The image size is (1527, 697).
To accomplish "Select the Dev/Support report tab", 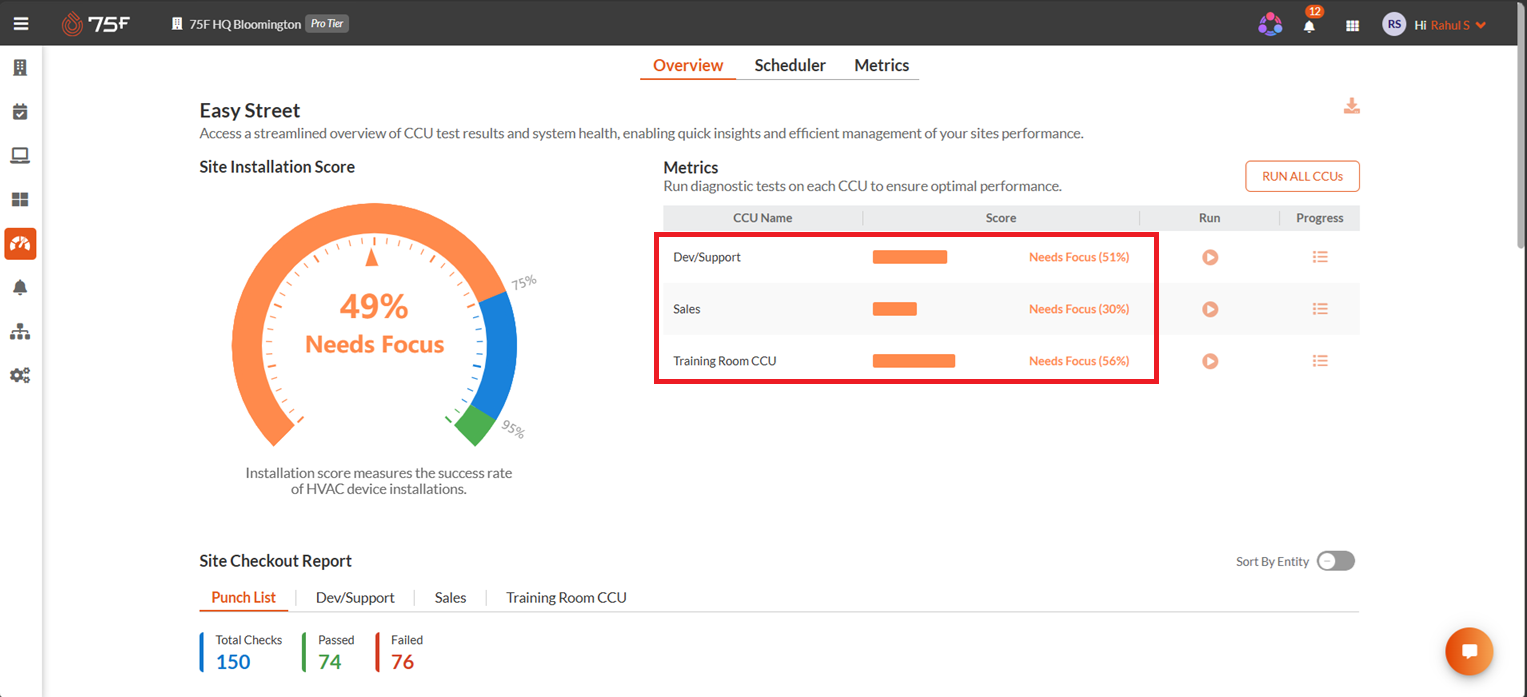I will point(355,597).
